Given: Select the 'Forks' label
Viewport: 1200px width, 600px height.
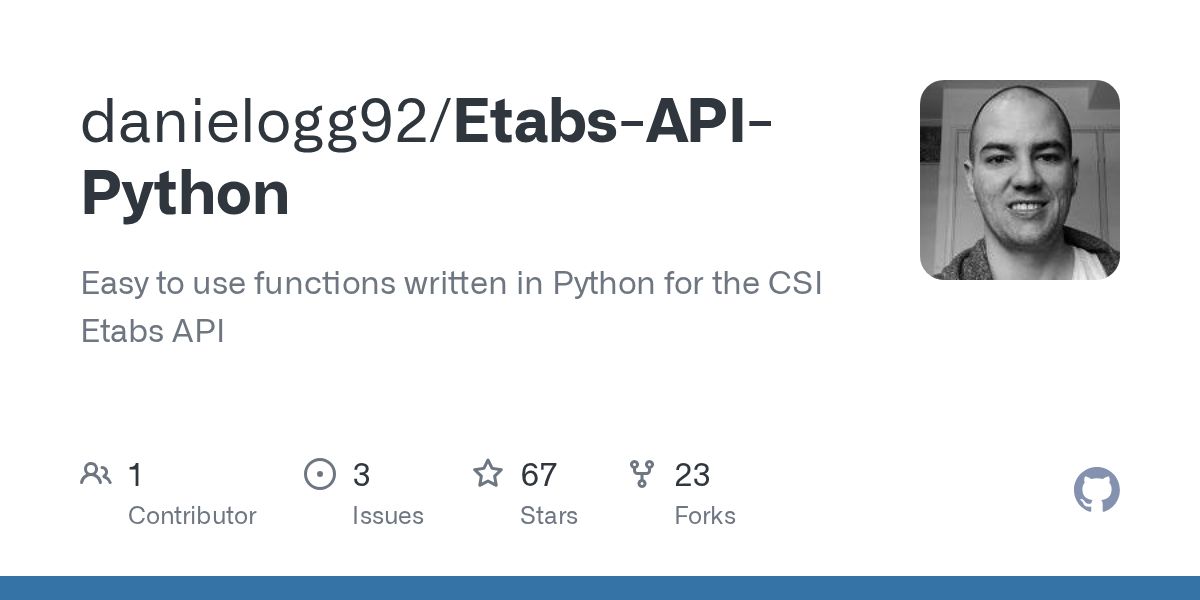Looking at the screenshot, I should (x=705, y=516).
